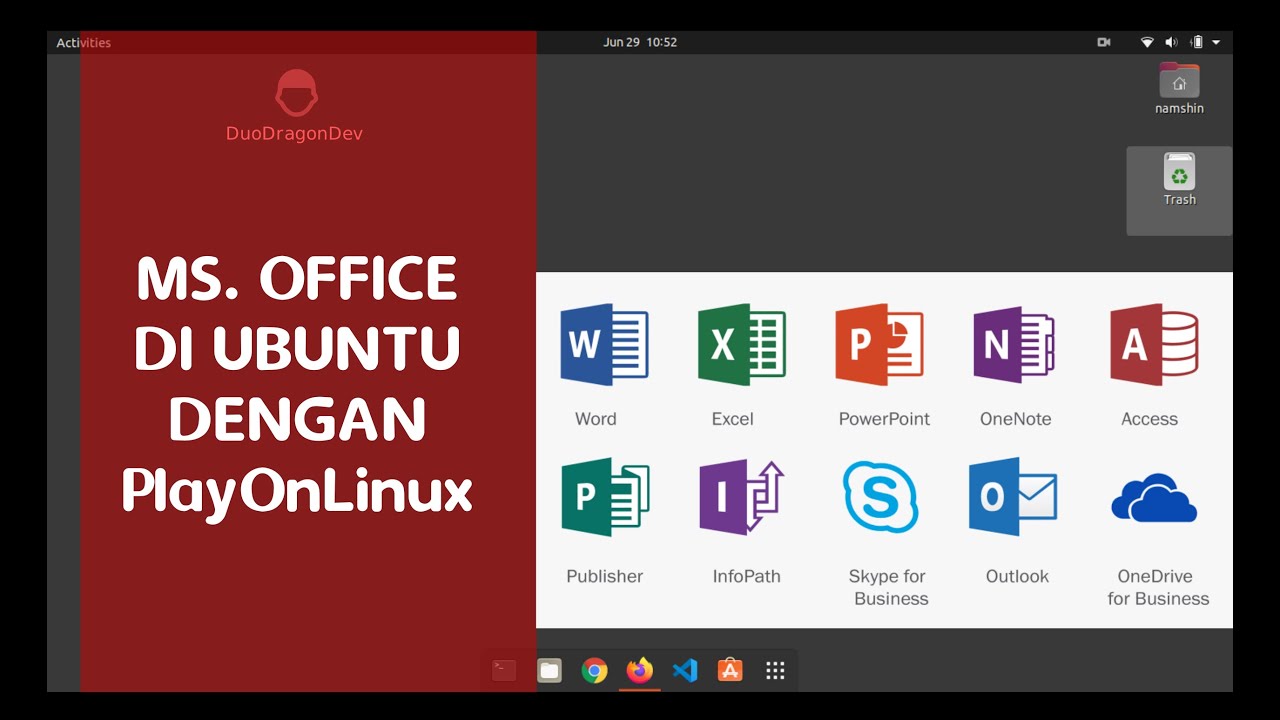This screenshot has width=1280, height=720.
Task: Click the Excel application icon
Action: [x=741, y=345]
